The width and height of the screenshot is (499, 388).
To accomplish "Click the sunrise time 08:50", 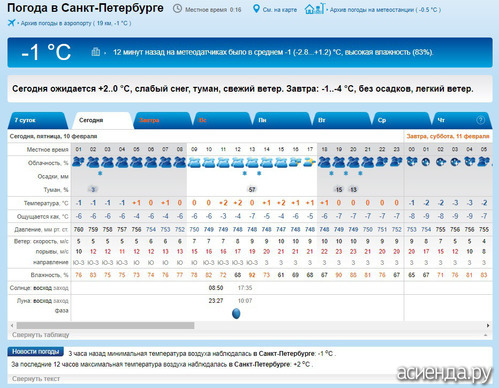I will pos(216,288).
